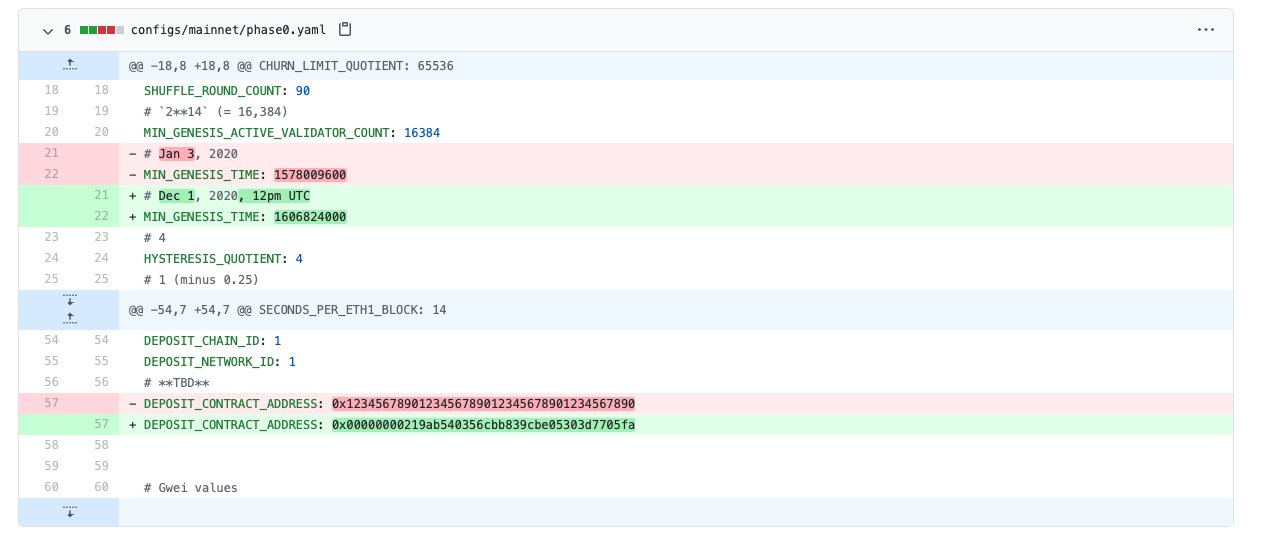Expand lines below line 60
This screenshot has height=537, width=1279.
(x=69, y=511)
